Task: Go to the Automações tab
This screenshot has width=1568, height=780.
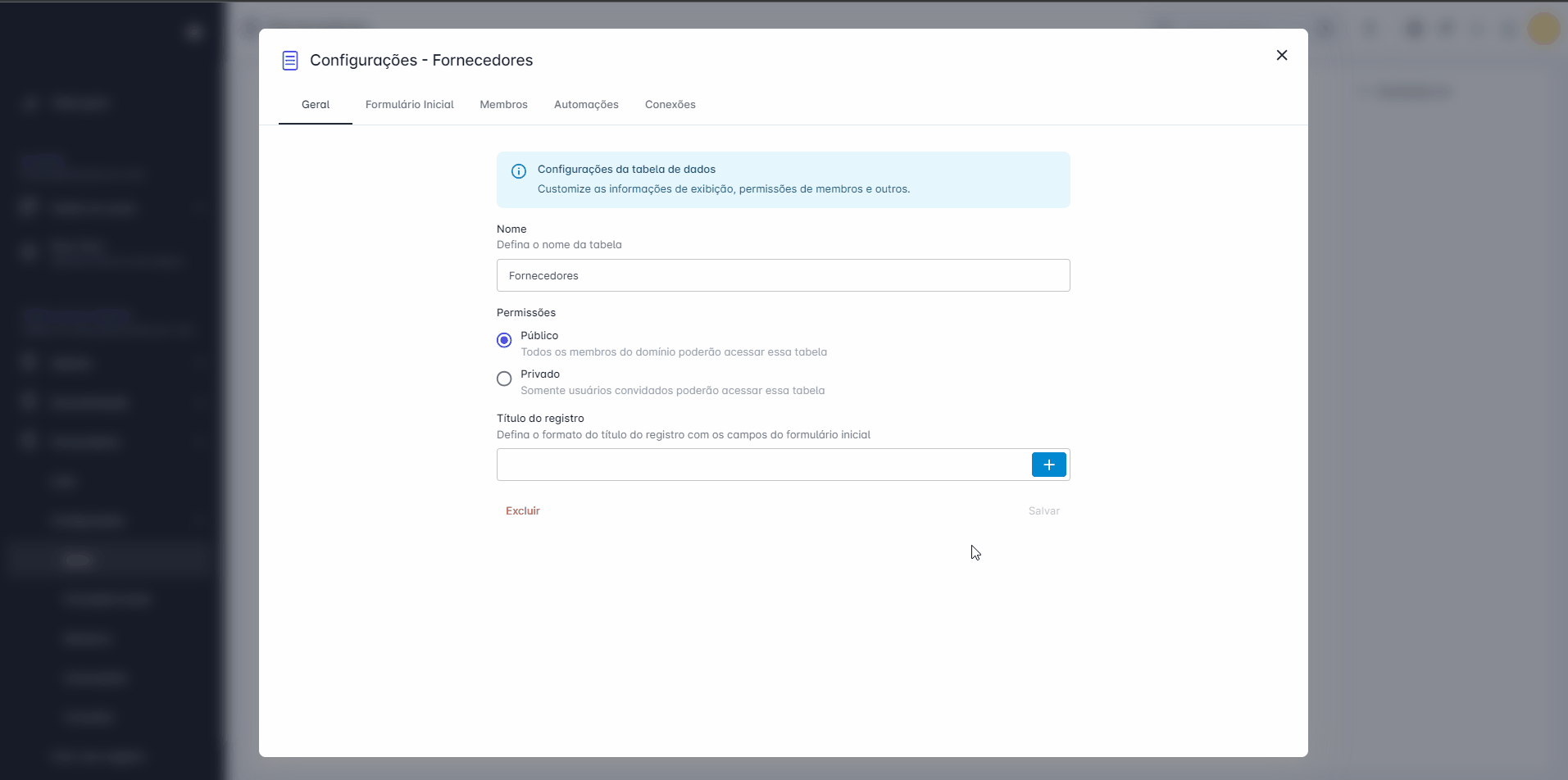Action: 586,105
